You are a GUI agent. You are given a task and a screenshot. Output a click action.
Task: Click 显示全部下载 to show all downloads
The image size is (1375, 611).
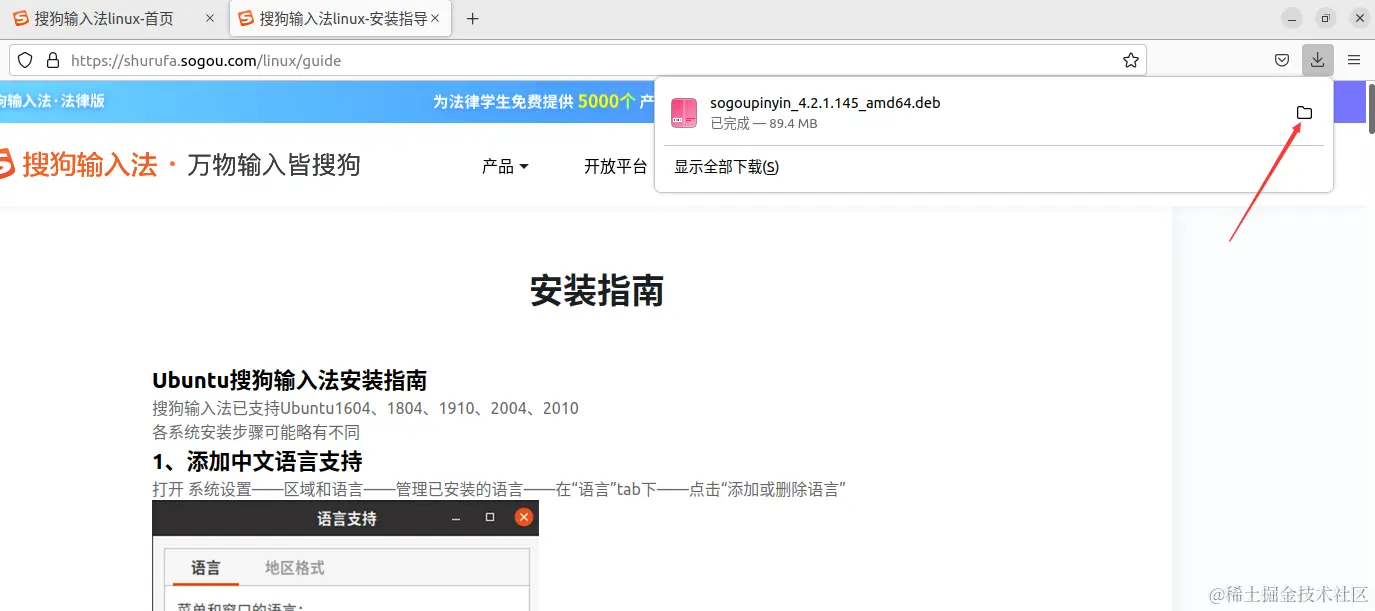coord(726,167)
